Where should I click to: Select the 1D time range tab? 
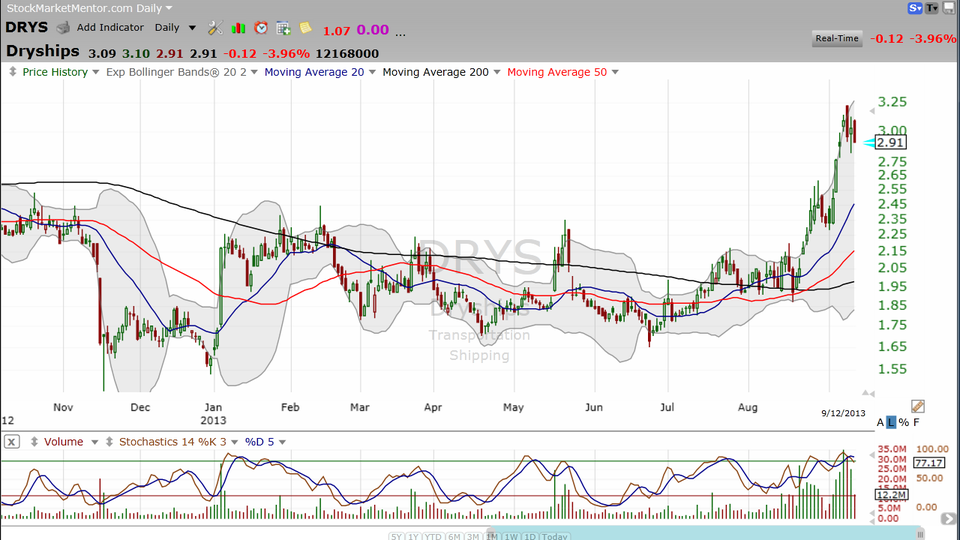[530, 536]
